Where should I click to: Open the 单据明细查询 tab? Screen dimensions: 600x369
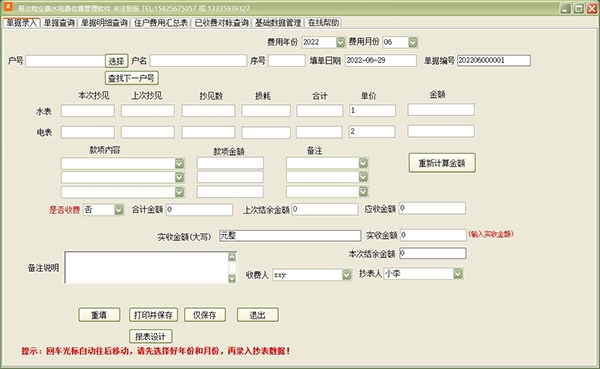pyautogui.click(x=104, y=23)
